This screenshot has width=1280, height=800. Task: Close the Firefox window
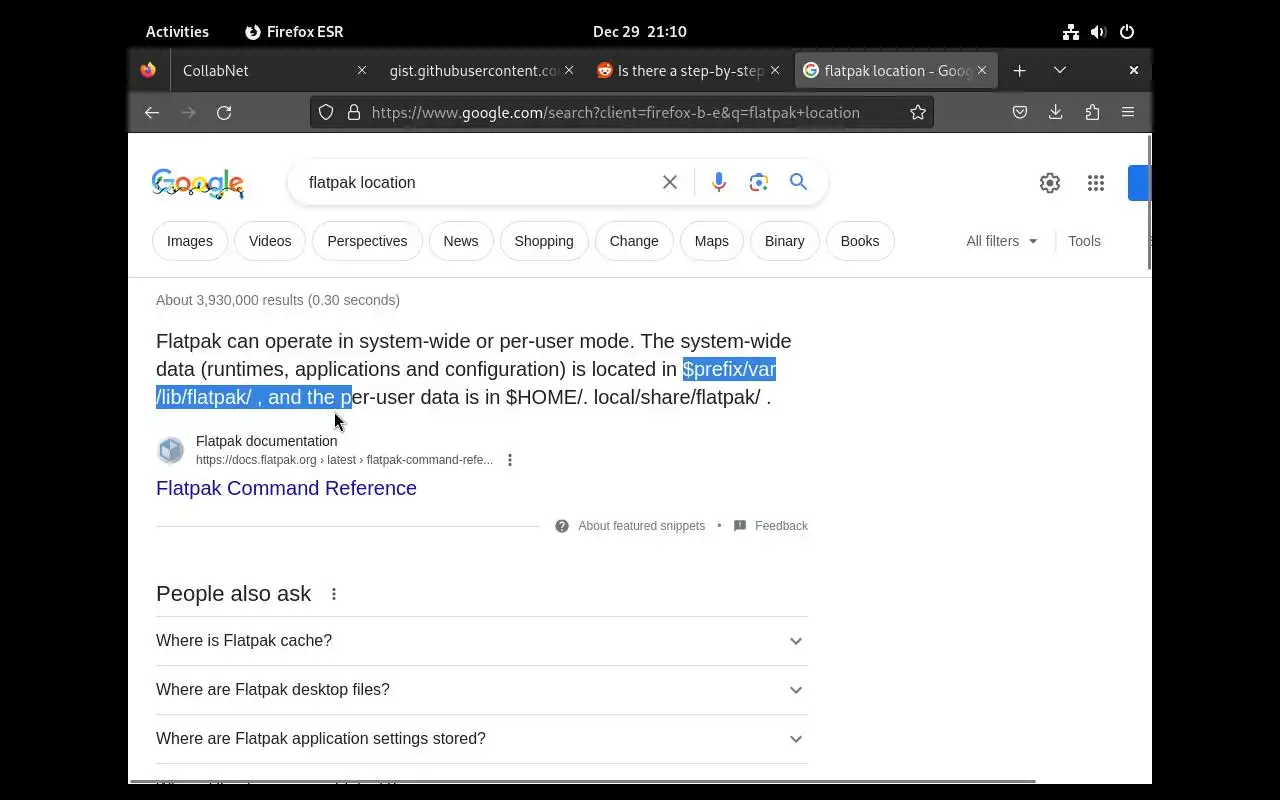pyautogui.click(x=1134, y=70)
